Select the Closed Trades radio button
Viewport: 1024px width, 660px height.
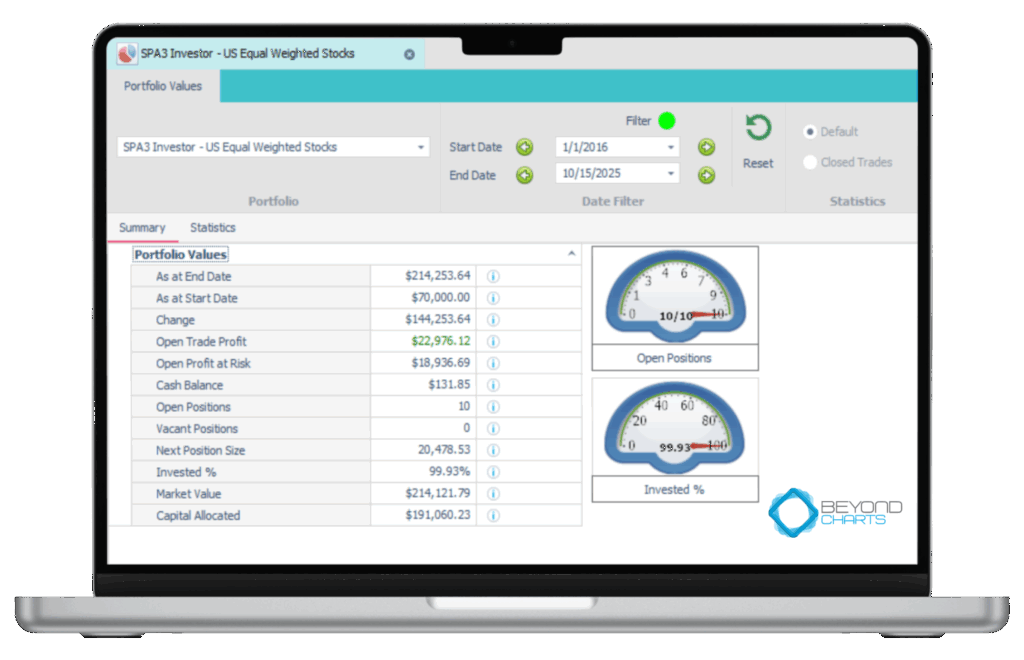(810, 162)
